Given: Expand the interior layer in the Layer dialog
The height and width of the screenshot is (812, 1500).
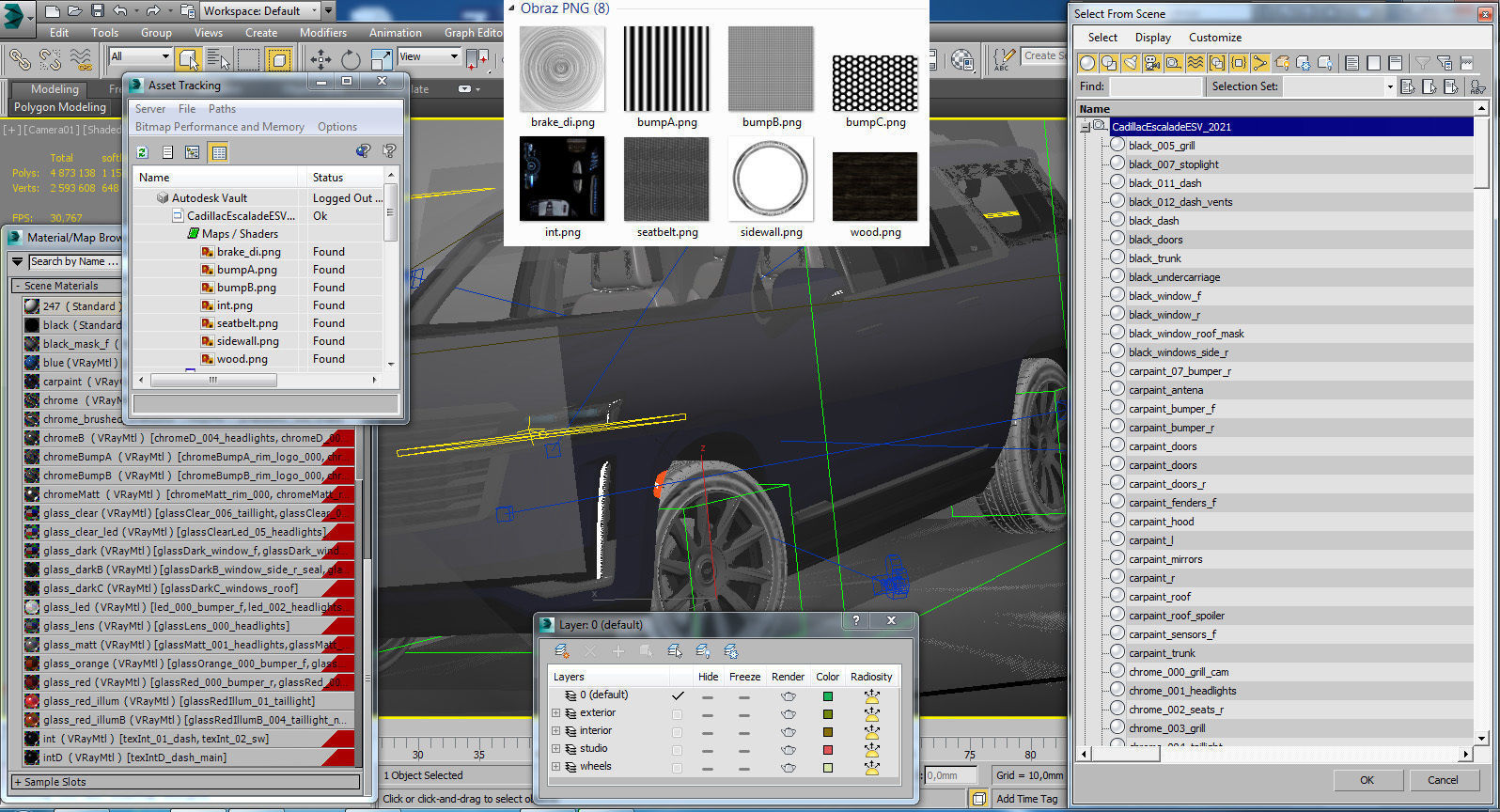Looking at the screenshot, I should [x=555, y=731].
